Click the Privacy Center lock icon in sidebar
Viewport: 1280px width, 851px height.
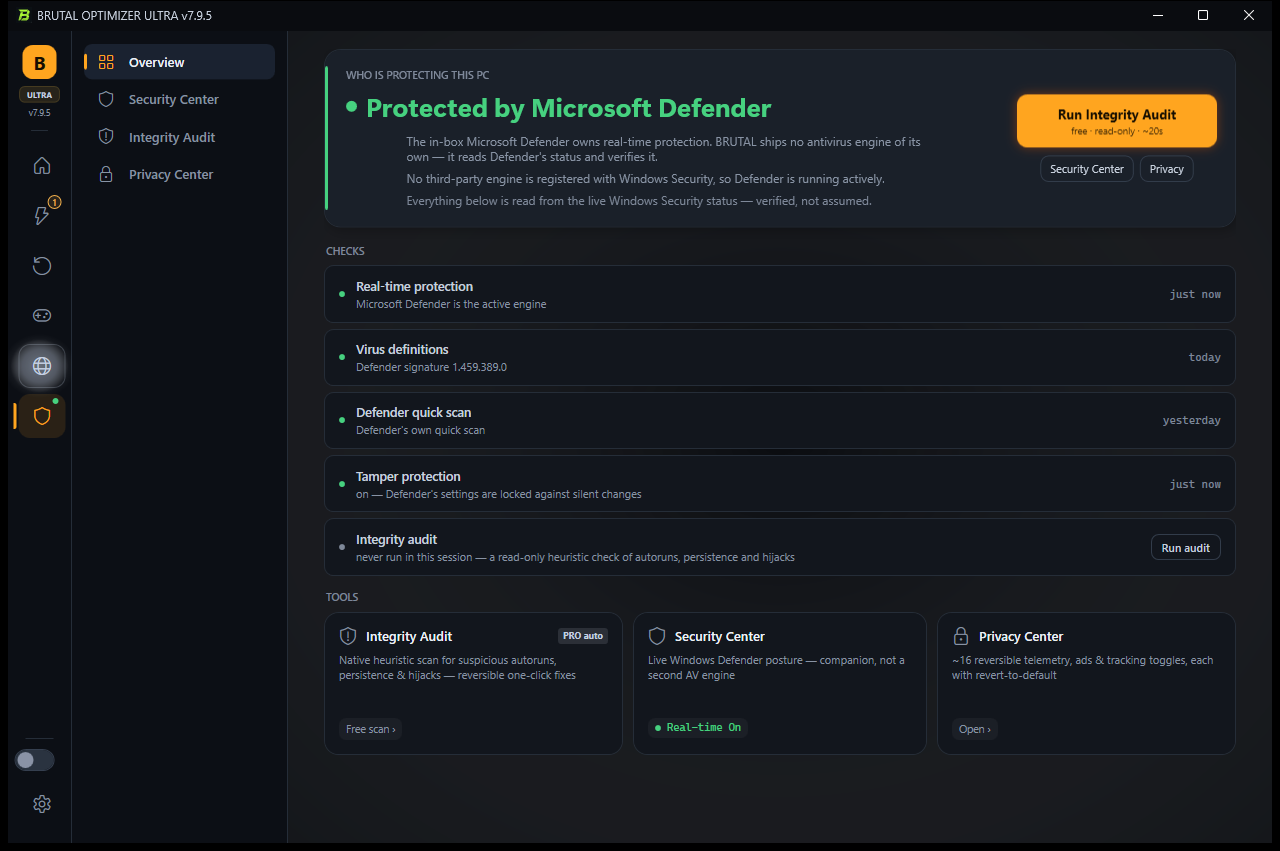click(x=106, y=174)
